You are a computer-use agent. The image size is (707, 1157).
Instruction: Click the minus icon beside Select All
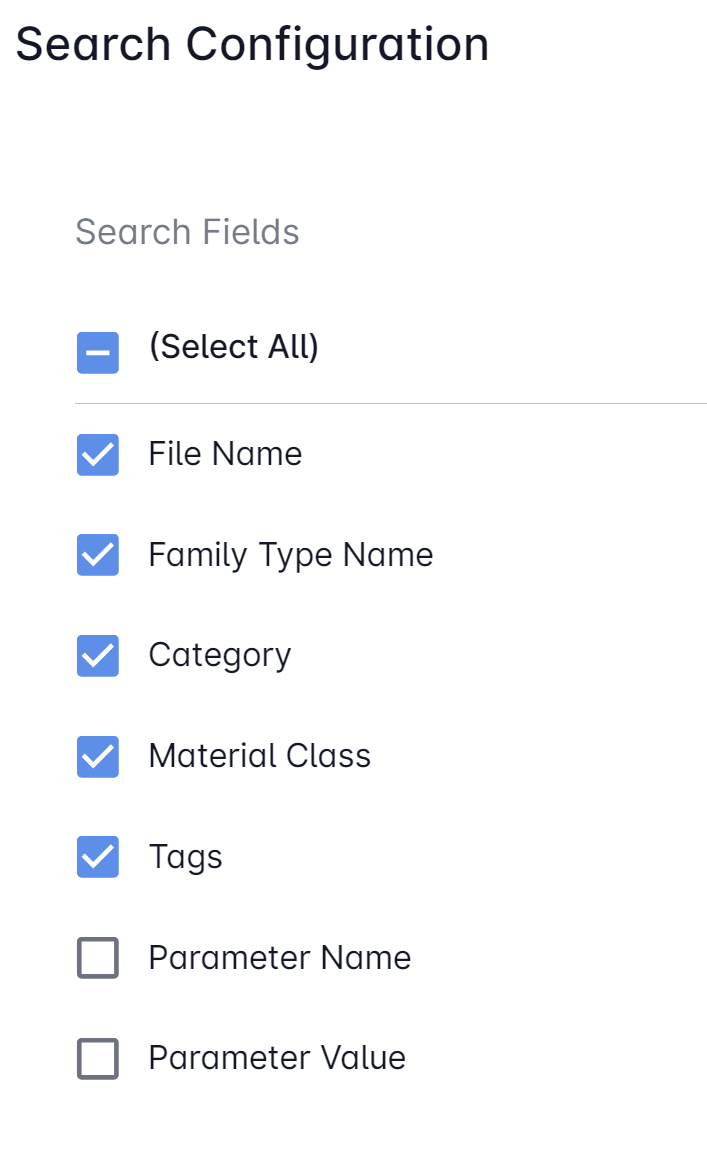click(x=98, y=353)
